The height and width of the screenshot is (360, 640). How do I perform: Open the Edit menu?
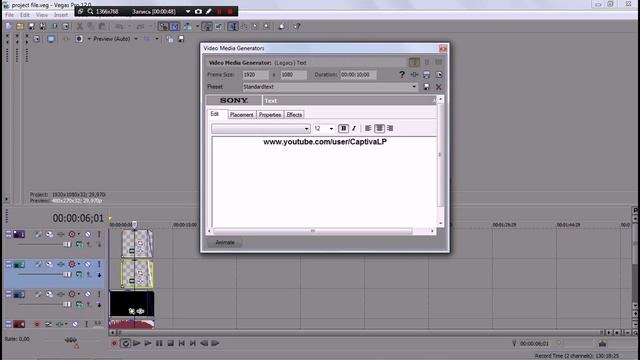click(x=25, y=15)
